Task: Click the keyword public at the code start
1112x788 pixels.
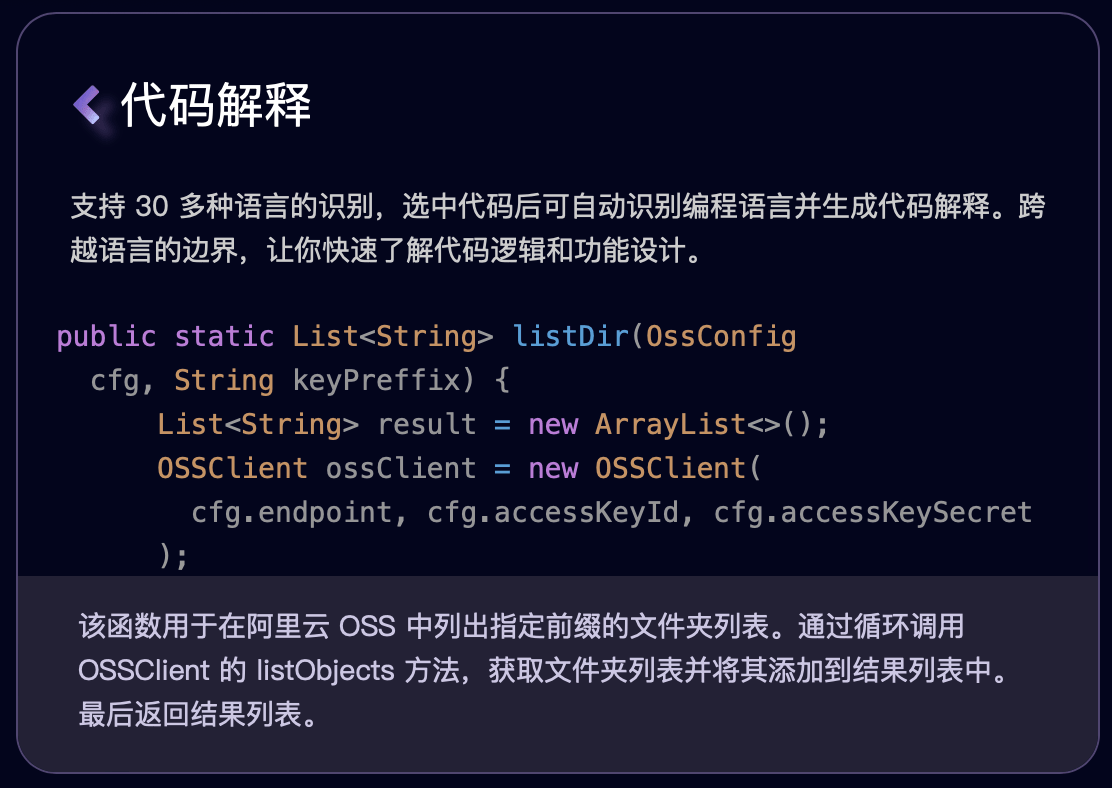Action: (x=106, y=336)
